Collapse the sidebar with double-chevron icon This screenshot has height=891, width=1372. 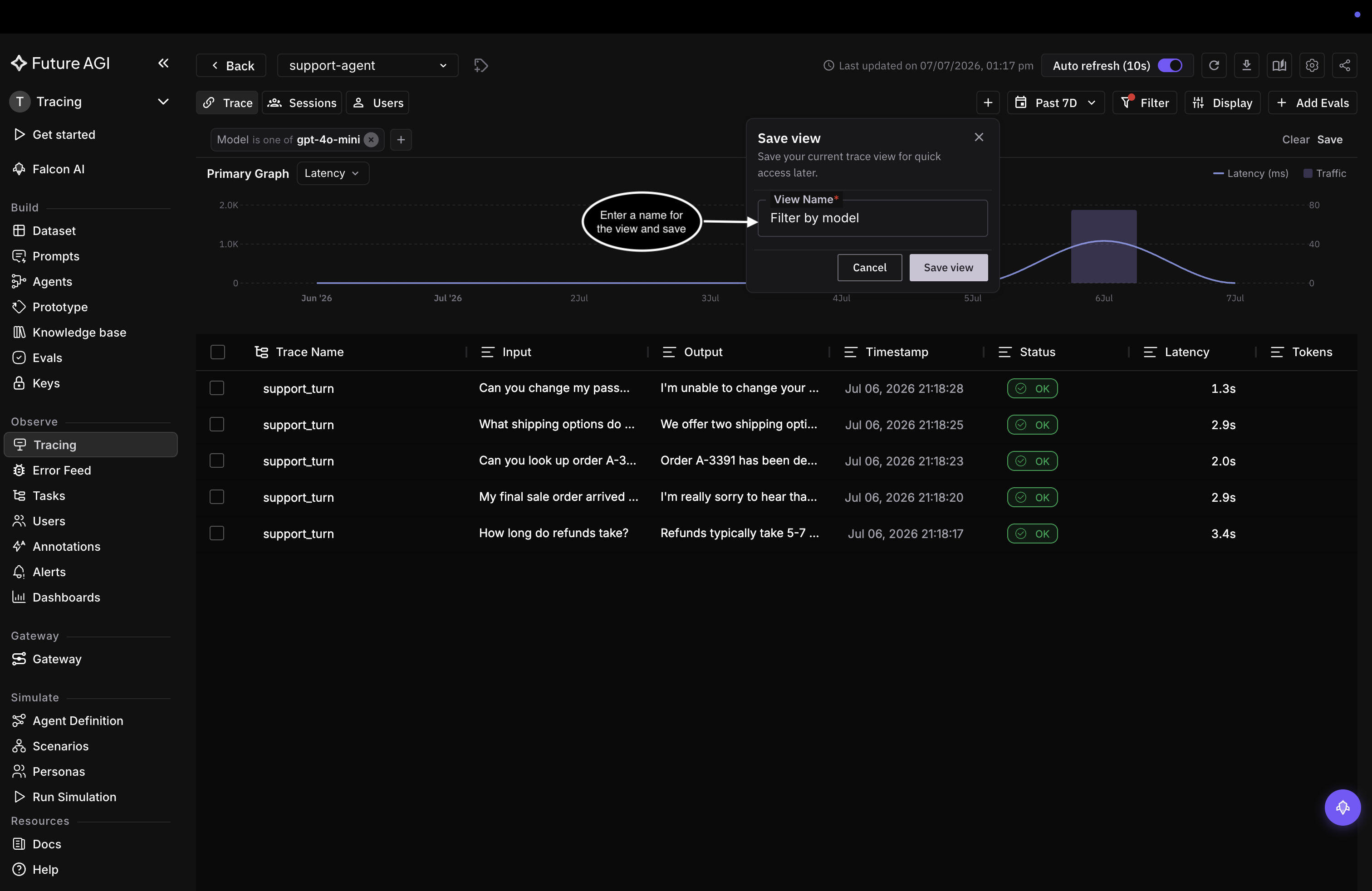[163, 63]
